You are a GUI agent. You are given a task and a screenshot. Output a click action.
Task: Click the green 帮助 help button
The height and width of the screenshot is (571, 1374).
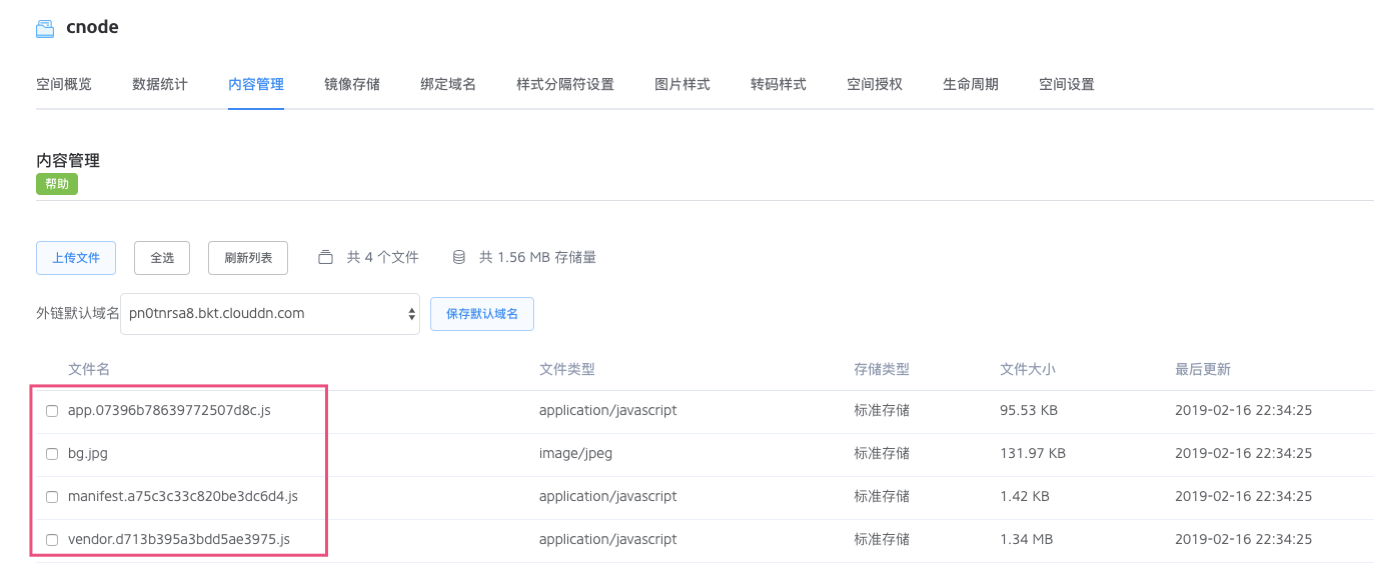(57, 184)
